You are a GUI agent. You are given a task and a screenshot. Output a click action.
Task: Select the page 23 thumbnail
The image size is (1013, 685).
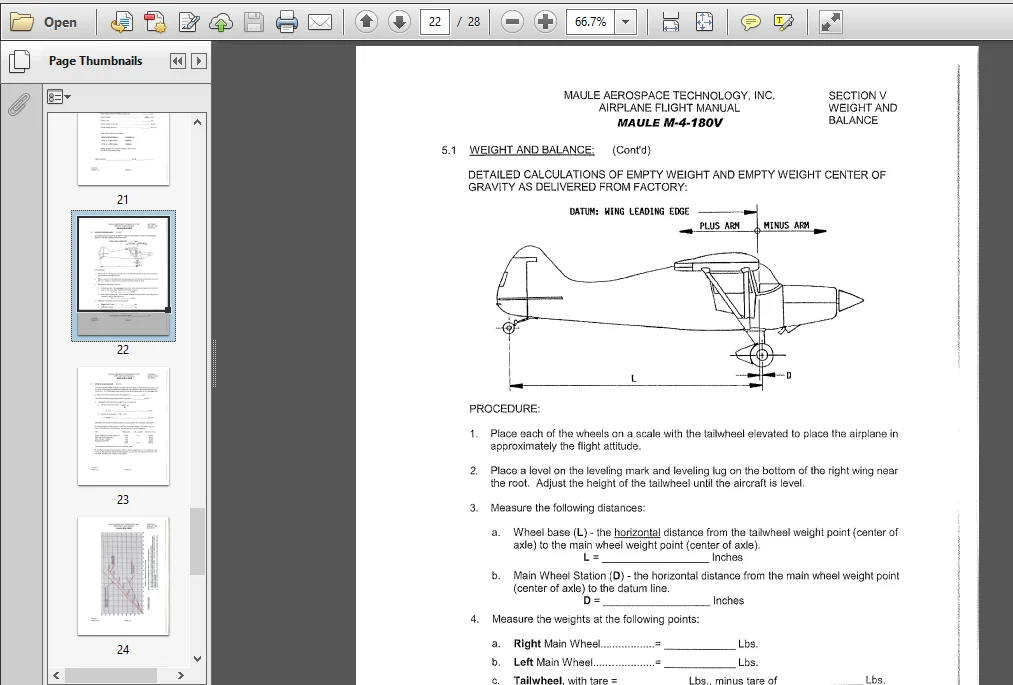(x=123, y=426)
